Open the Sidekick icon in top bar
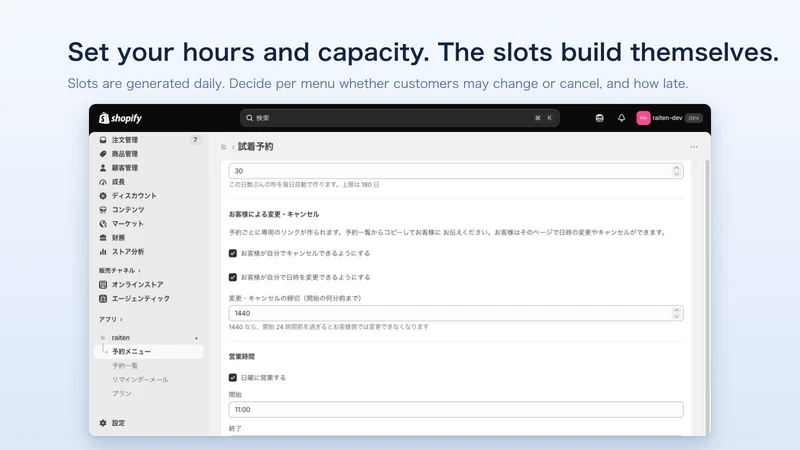The image size is (800, 450). coord(599,118)
